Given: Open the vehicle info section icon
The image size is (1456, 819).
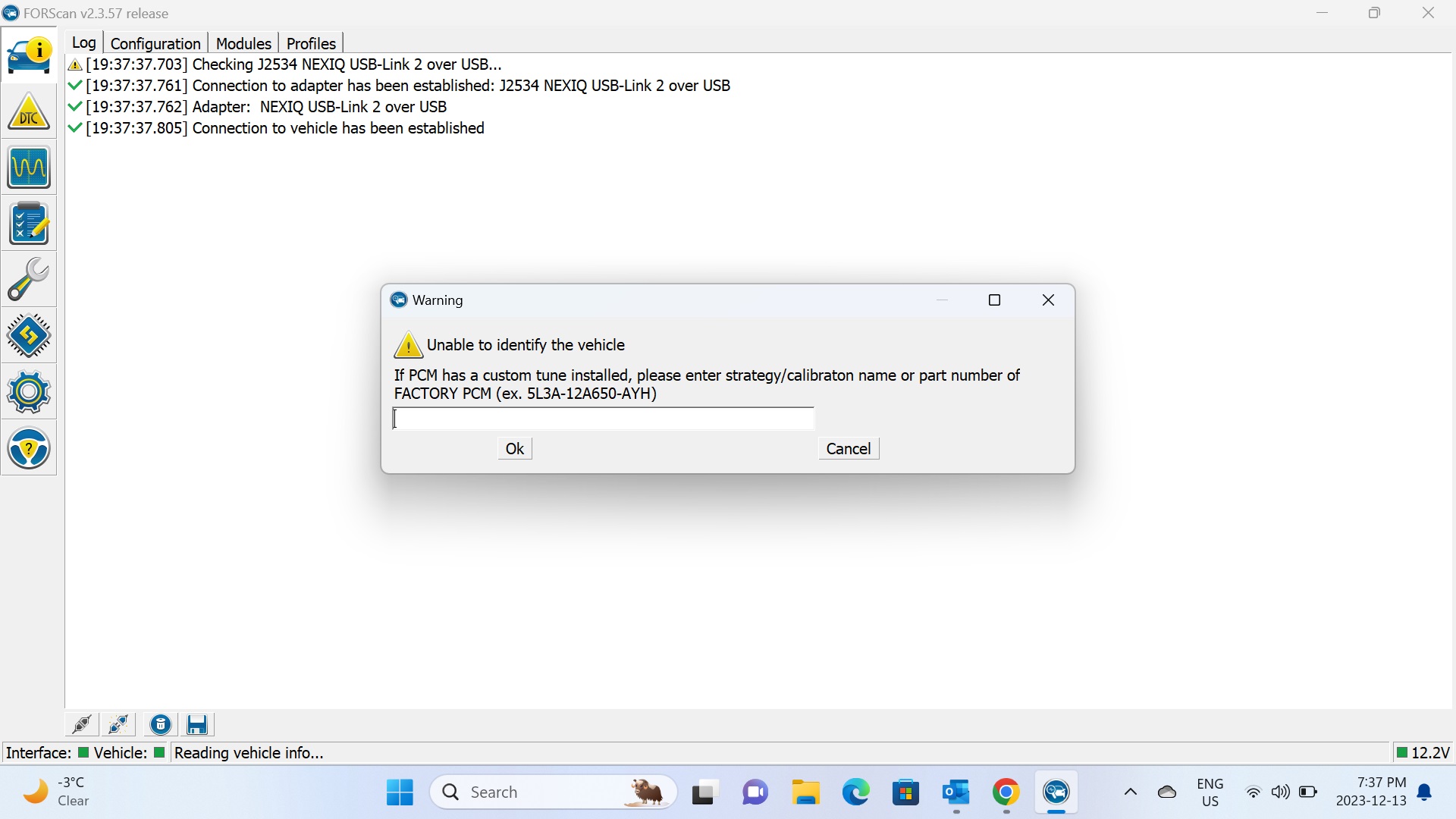Looking at the screenshot, I should point(29,55).
